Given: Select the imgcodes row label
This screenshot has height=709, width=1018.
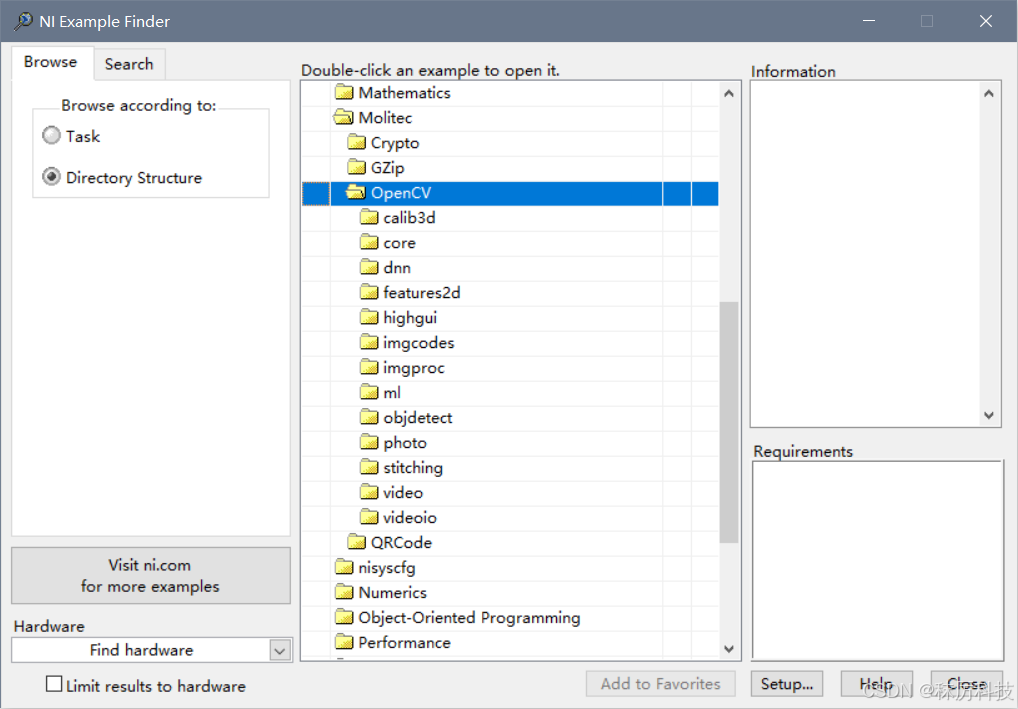Looking at the screenshot, I should click(x=418, y=343).
